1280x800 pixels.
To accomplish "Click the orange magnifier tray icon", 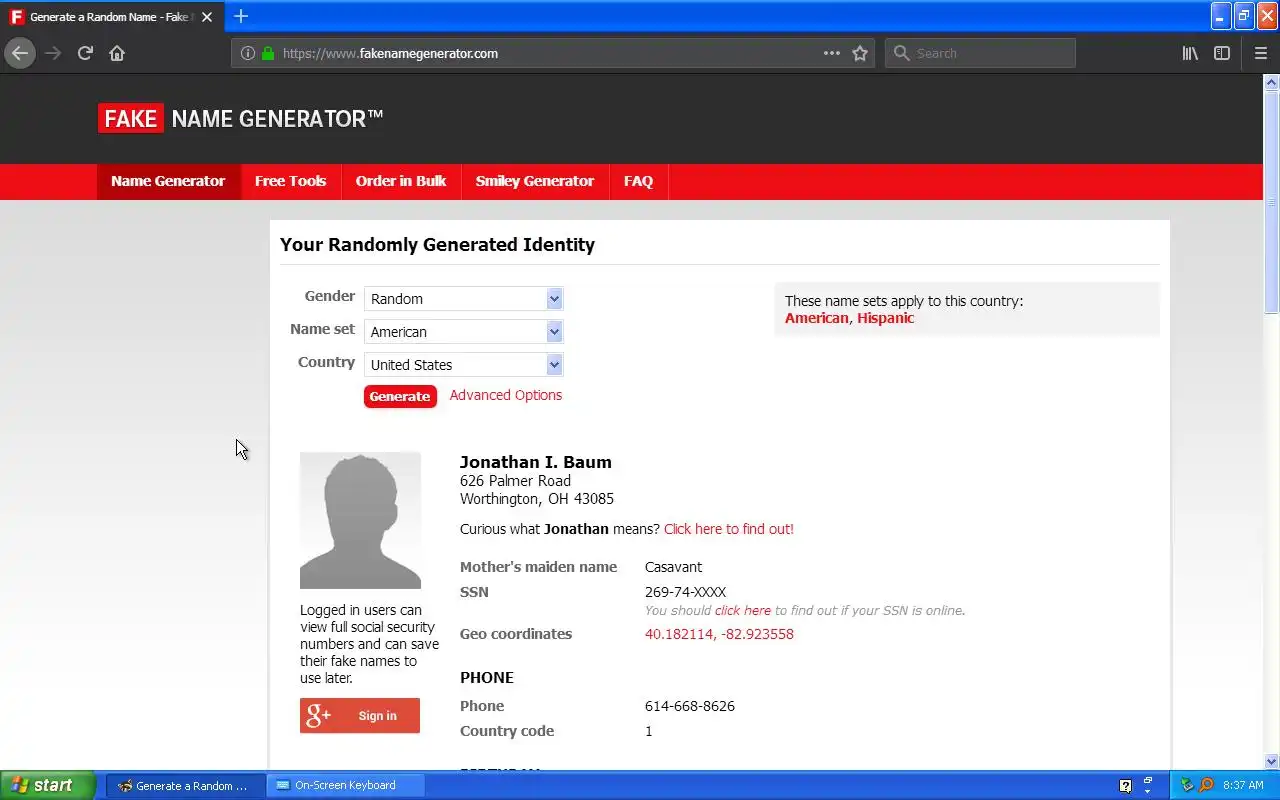I will [1206, 785].
